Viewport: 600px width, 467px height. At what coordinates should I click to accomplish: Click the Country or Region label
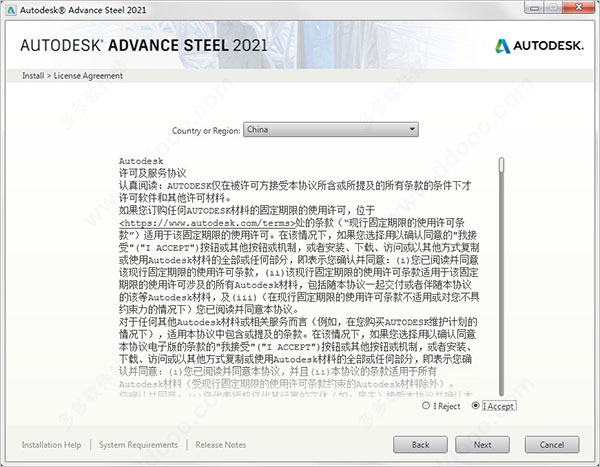point(206,131)
